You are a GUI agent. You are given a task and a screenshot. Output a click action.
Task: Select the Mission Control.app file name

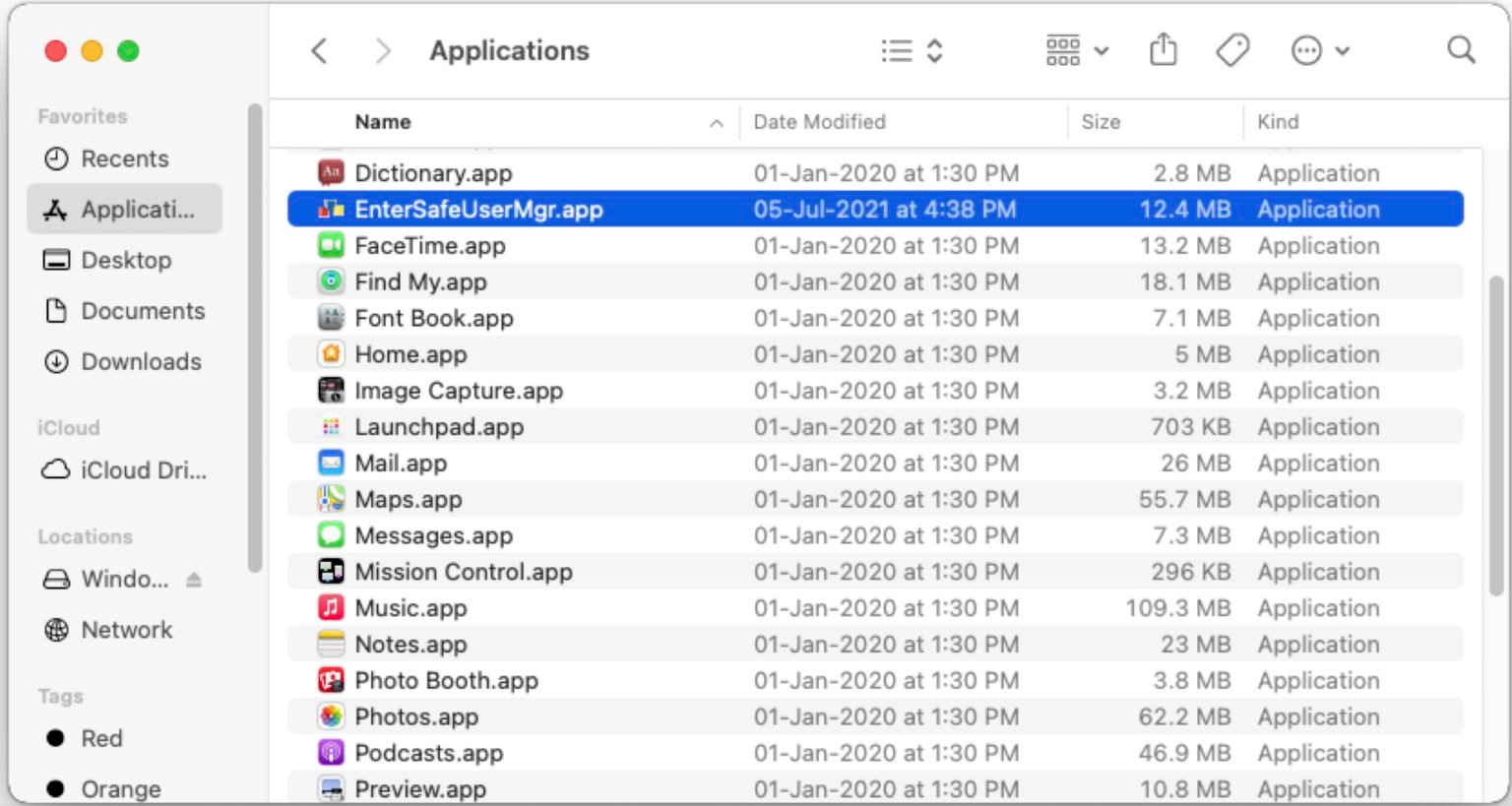pyautogui.click(x=464, y=572)
